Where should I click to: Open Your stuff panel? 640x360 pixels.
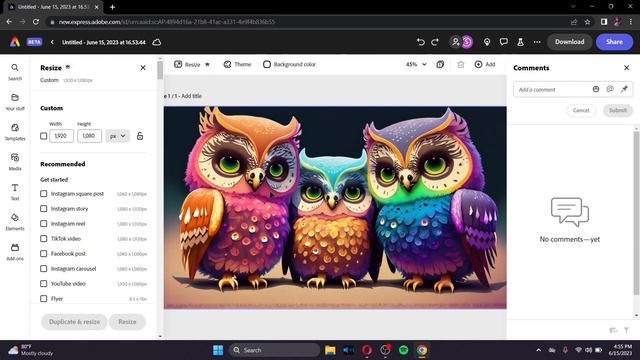tap(15, 102)
